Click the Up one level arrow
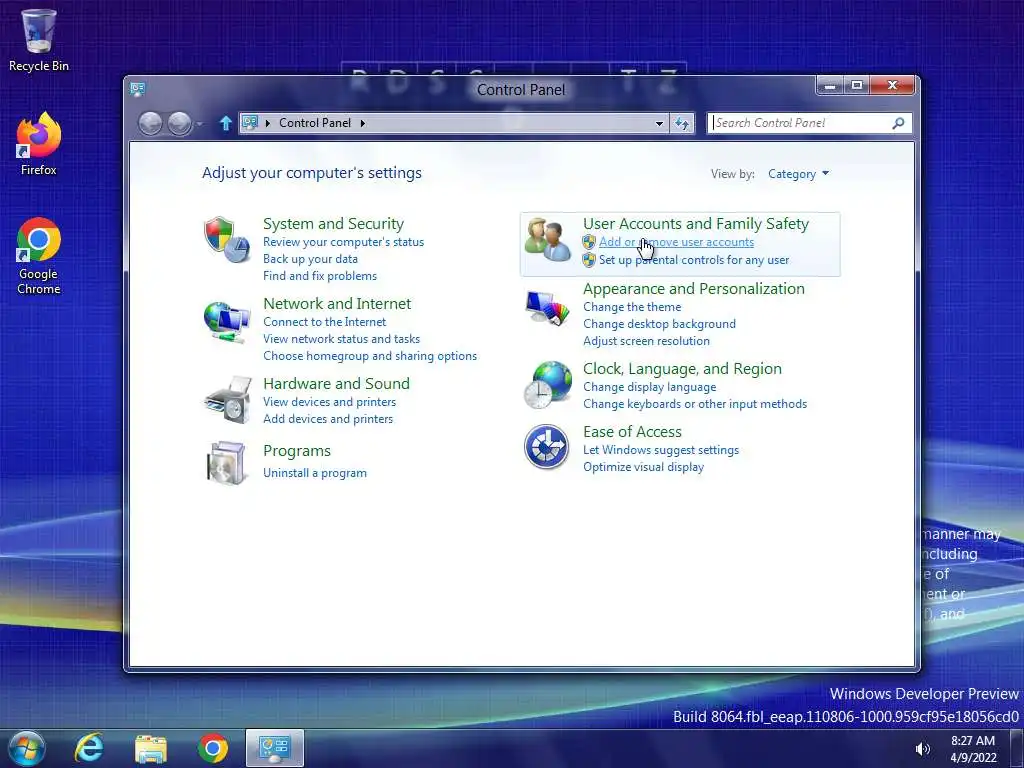 pos(226,123)
